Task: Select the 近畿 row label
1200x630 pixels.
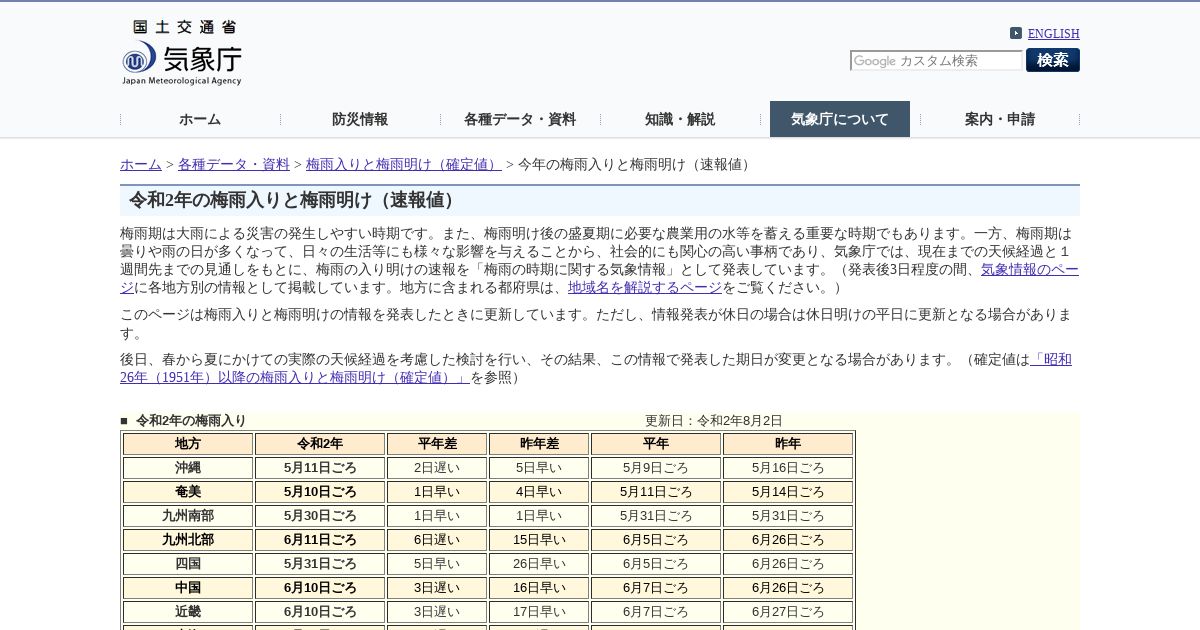Action: (x=188, y=612)
